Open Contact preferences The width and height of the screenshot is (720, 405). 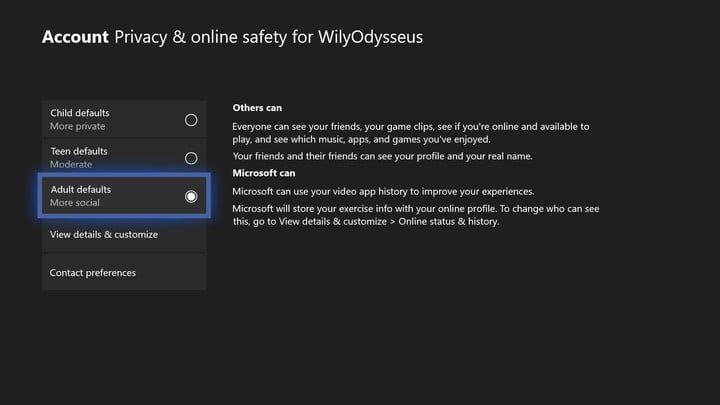click(x=93, y=273)
